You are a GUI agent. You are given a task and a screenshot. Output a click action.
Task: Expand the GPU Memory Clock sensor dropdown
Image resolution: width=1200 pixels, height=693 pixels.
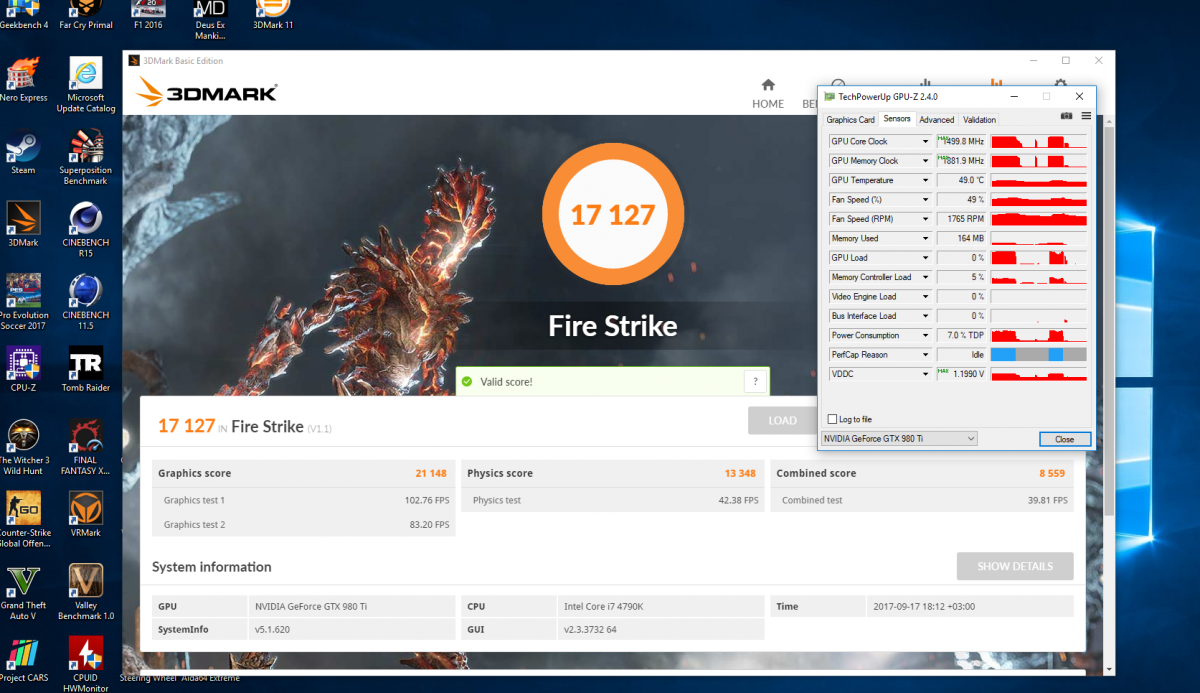tap(926, 161)
